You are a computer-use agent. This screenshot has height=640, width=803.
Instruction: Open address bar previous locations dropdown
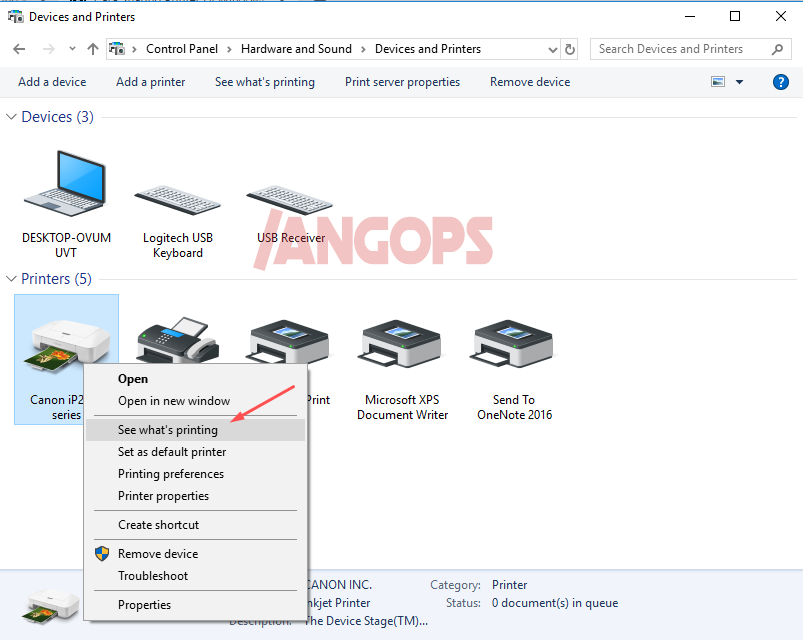[x=553, y=50]
